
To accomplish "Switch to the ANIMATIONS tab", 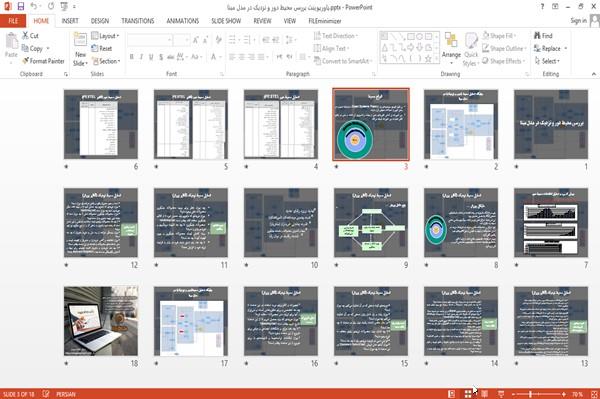I will (x=183, y=21).
